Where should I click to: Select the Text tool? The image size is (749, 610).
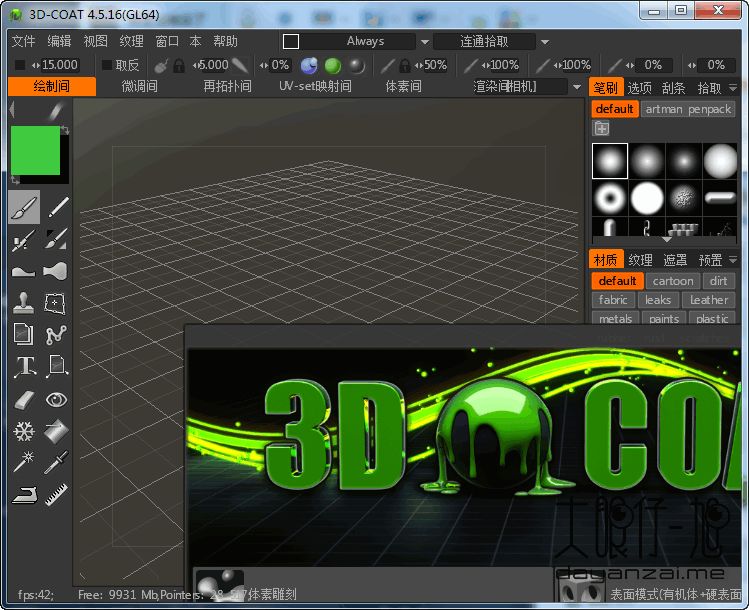tap(25, 367)
